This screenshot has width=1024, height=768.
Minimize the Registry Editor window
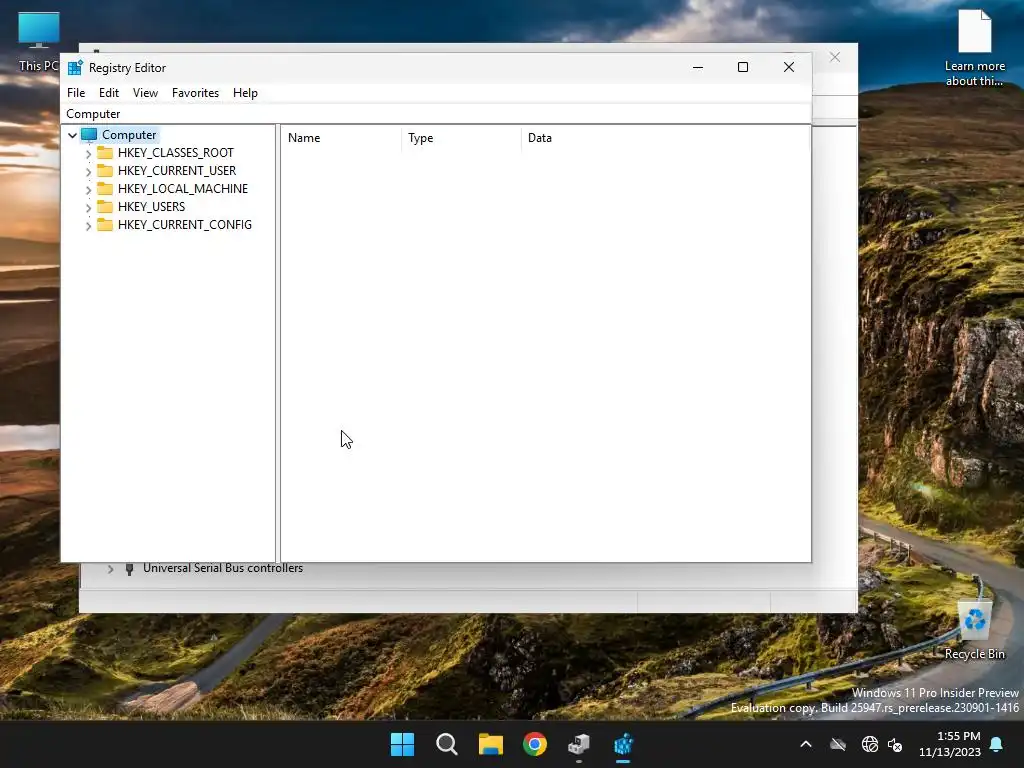697,67
